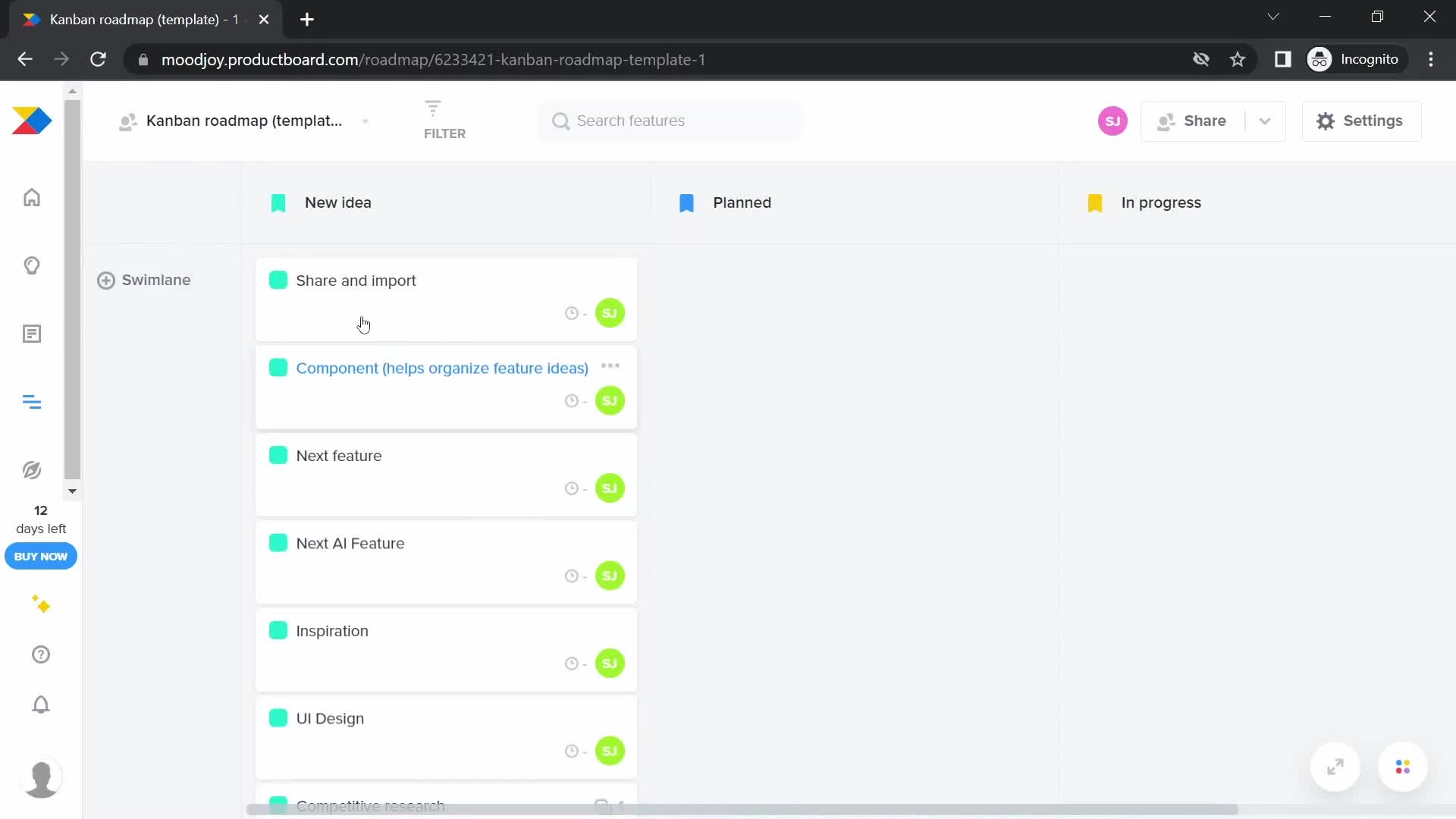Image resolution: width=1456 pixels, height=819 pixels.
Task: Click the Roadmap icon in left sidebar
Action: [32, 402]
